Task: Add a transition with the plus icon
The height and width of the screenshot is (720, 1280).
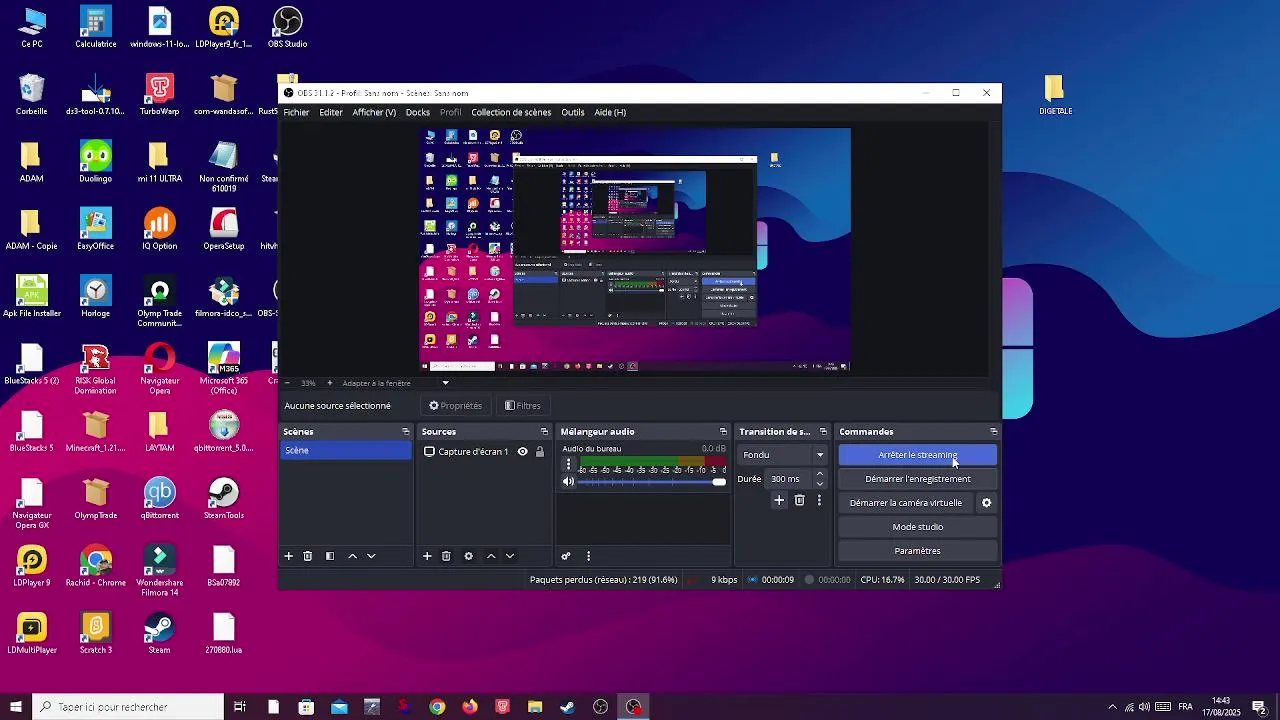Action: (x=779, y=500)
